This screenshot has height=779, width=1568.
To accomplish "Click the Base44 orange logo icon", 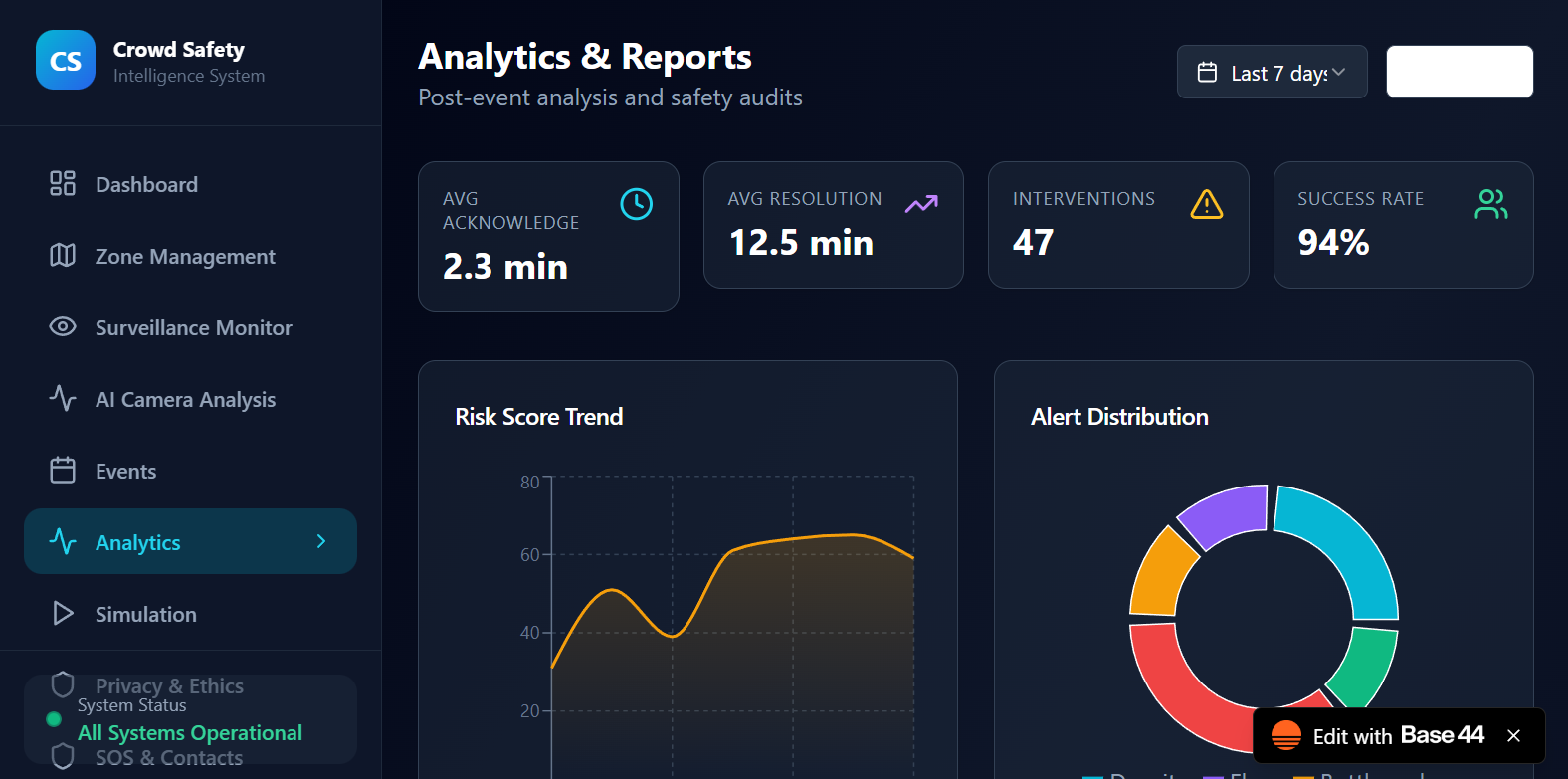I will click(1286, 735).
